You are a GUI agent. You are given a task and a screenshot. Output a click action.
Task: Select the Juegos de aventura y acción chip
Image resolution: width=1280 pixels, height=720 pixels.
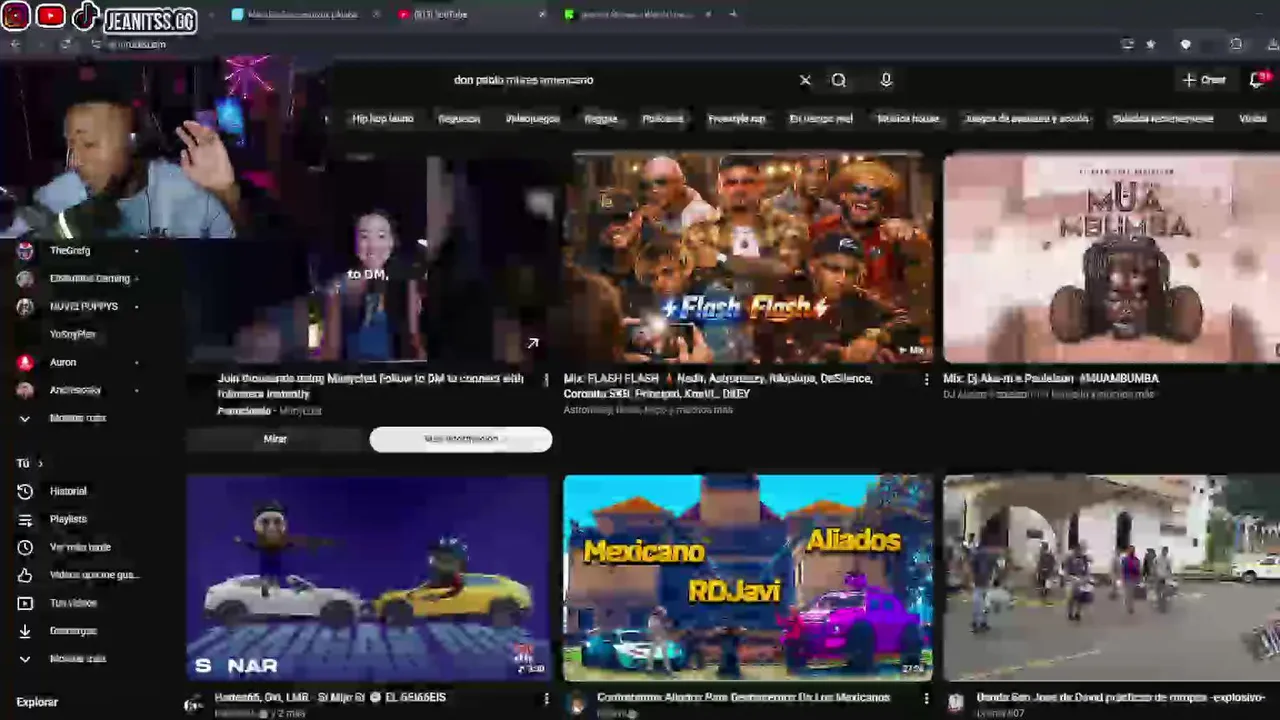coord(1026,118)
